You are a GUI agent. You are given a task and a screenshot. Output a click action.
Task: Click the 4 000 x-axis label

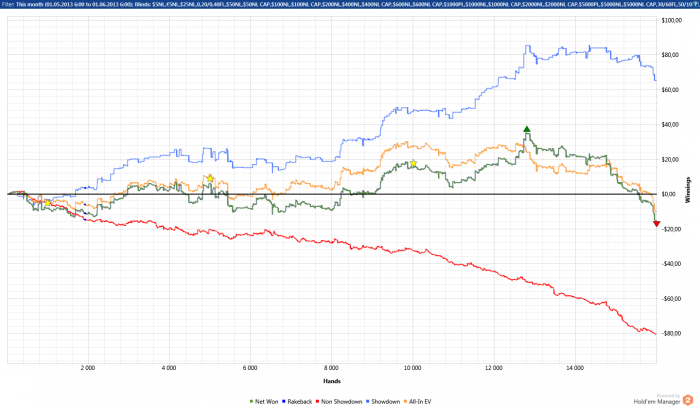point(169,368)
